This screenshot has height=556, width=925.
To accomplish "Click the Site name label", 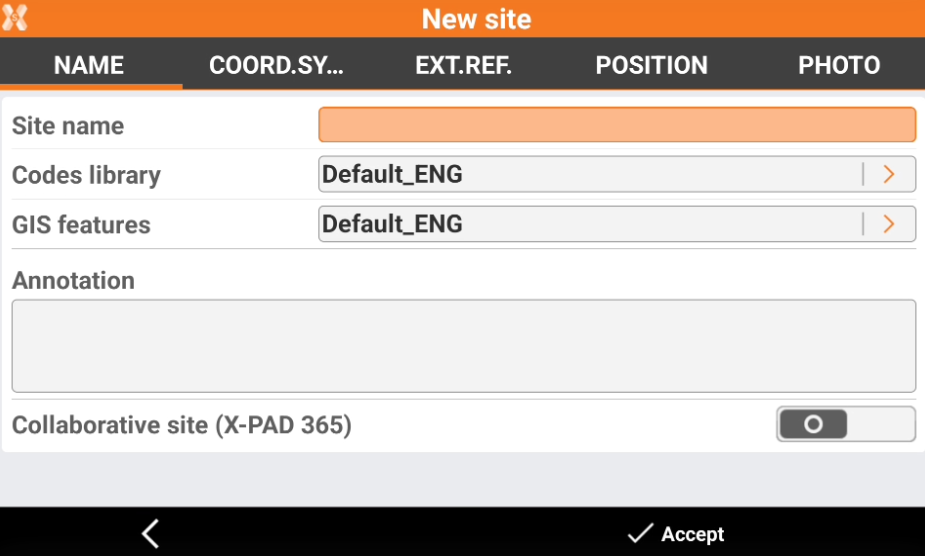I will [x=68, y=126].
